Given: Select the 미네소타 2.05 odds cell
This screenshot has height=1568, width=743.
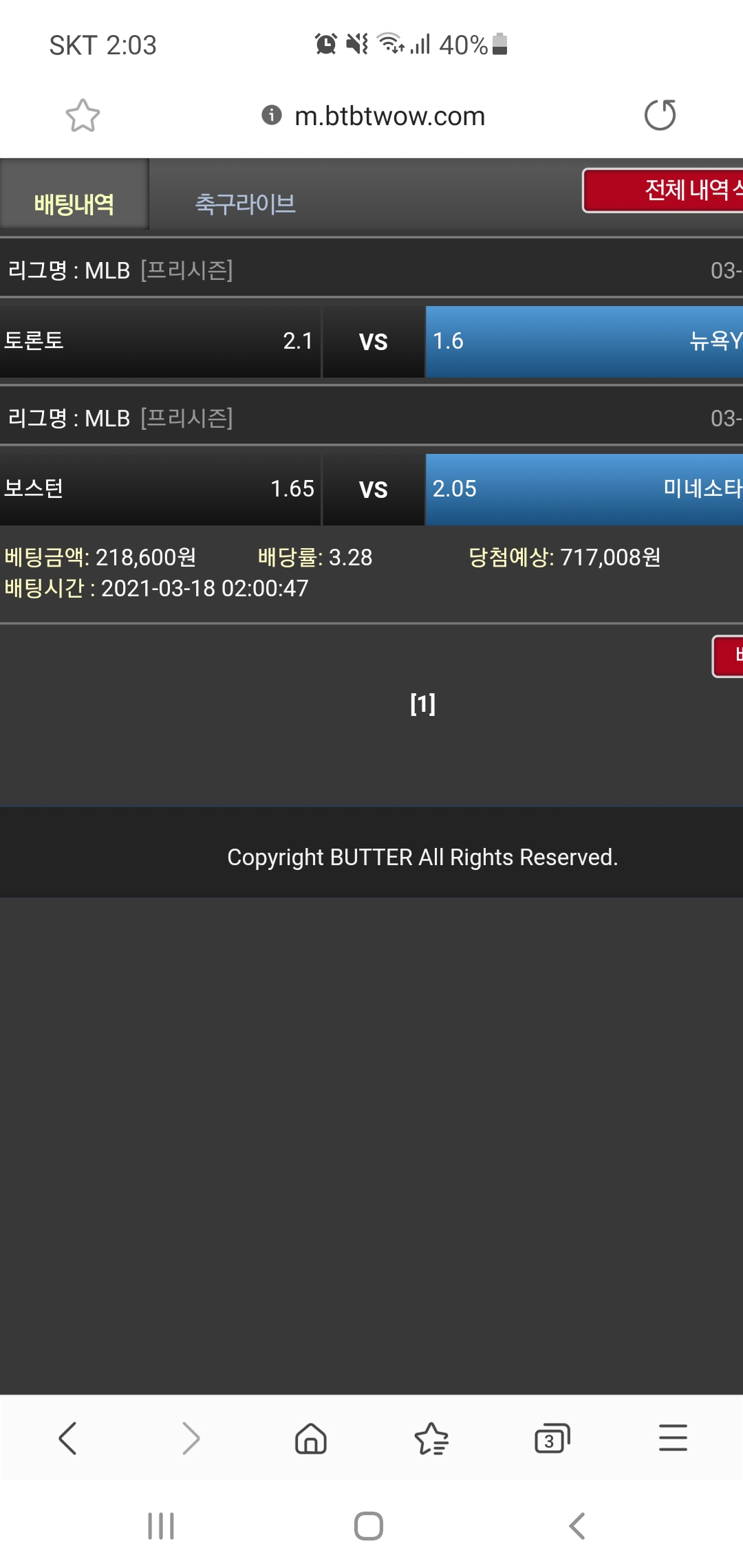Looking at the screenshot, I should [x=584, y=490].
